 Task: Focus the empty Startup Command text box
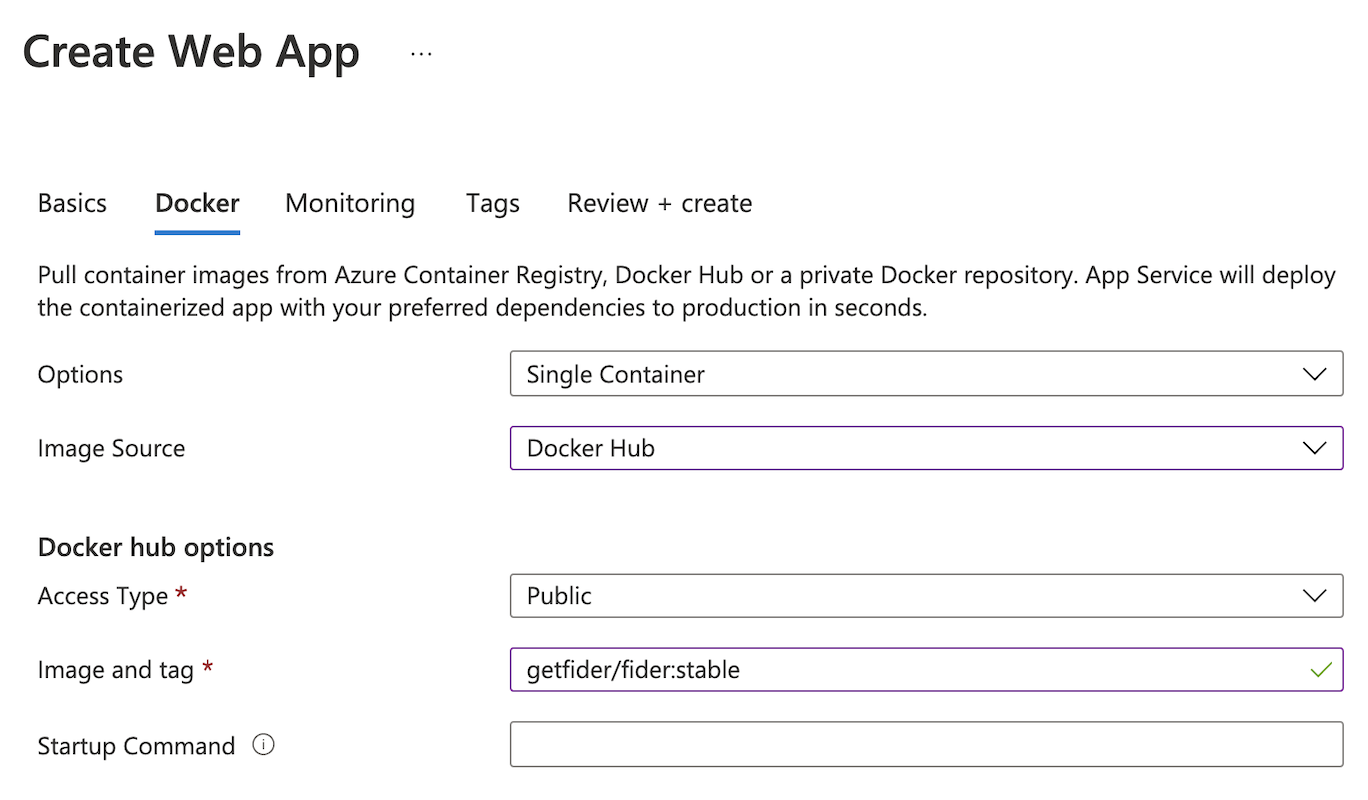926,745
